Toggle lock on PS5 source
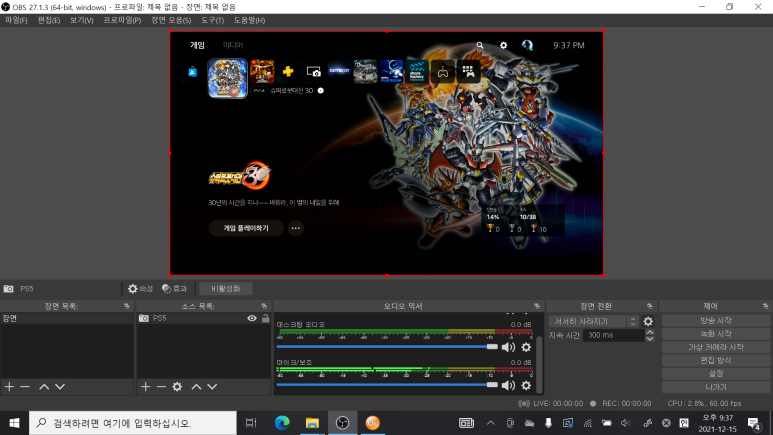This screenshot has height=435, width=773. 266,319
